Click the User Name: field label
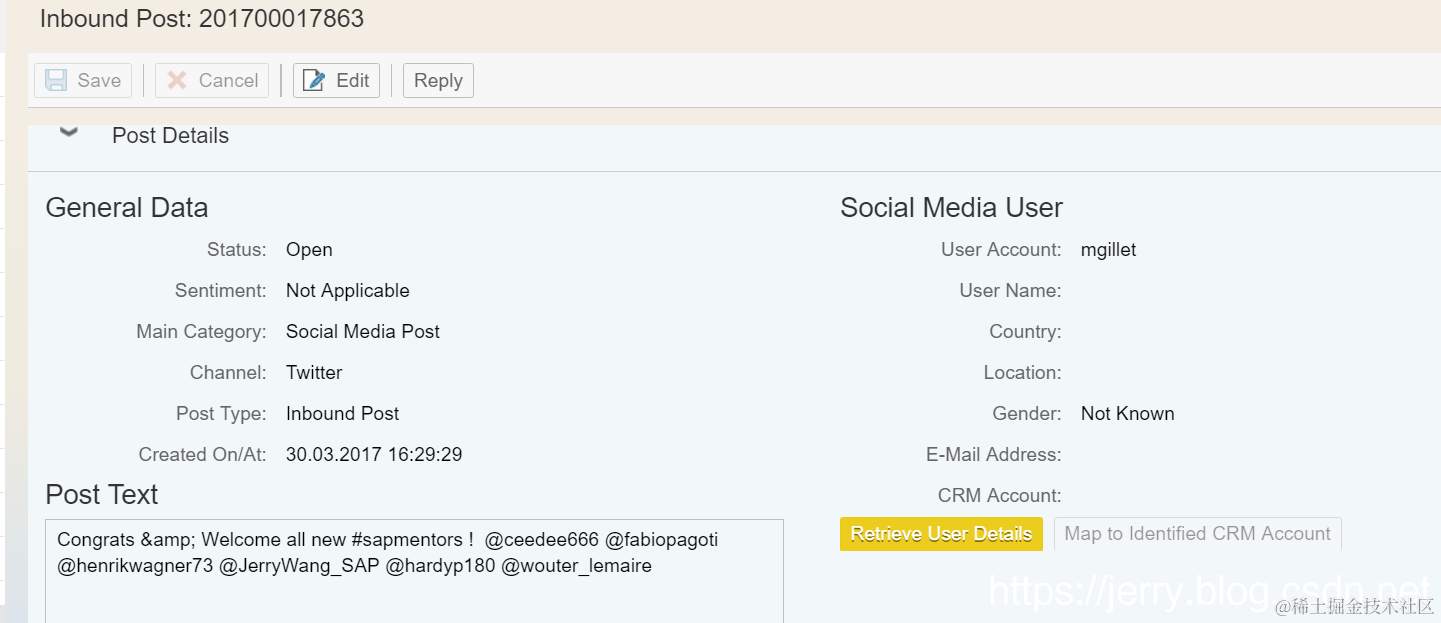This screenshot has width=1441, height=623. (x=1010, y=291)
